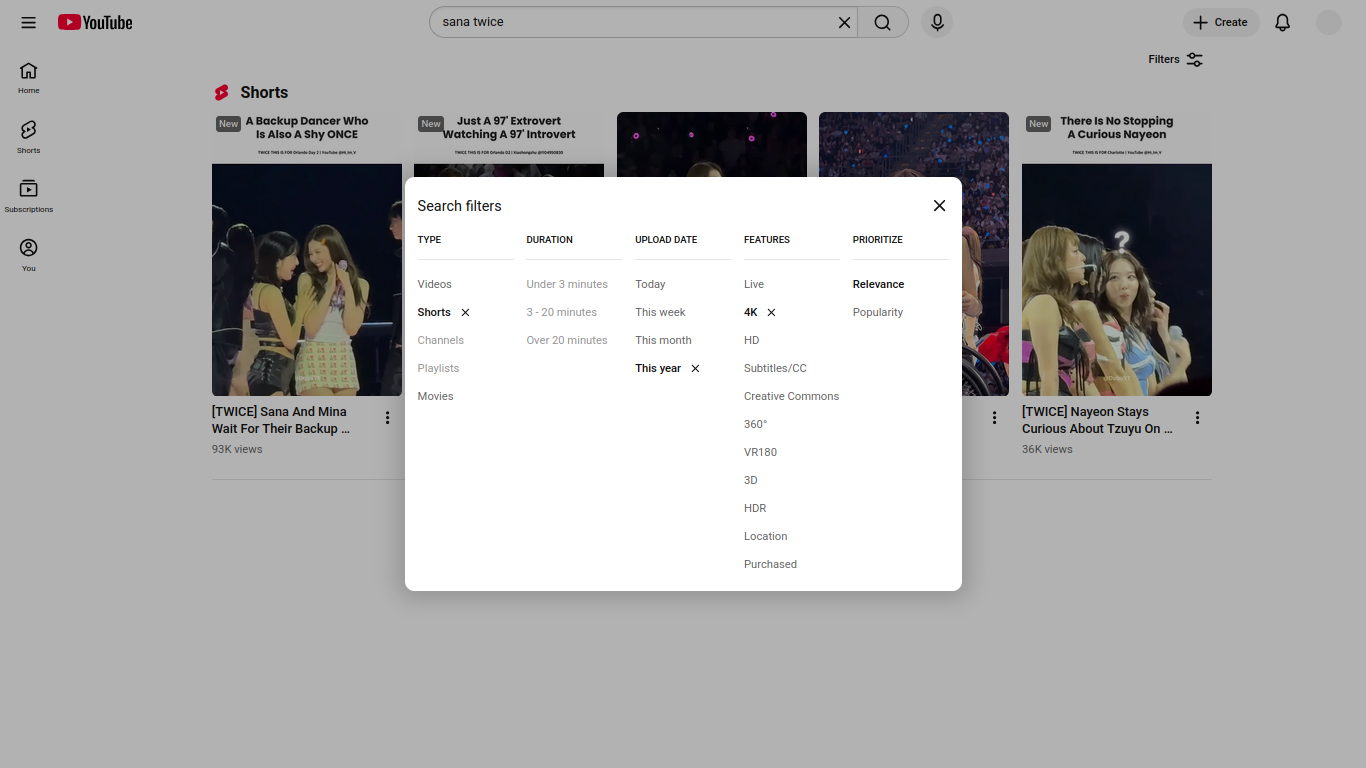Open options for Sana And Mina short

coord(388,418)
